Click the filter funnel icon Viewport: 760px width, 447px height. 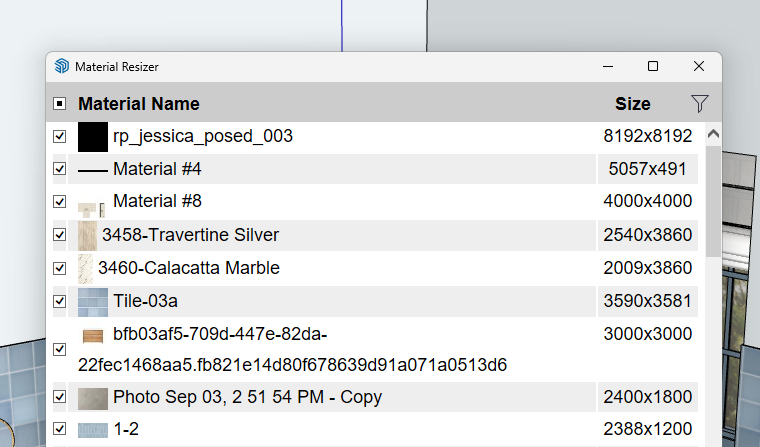[x=700, y=103]
